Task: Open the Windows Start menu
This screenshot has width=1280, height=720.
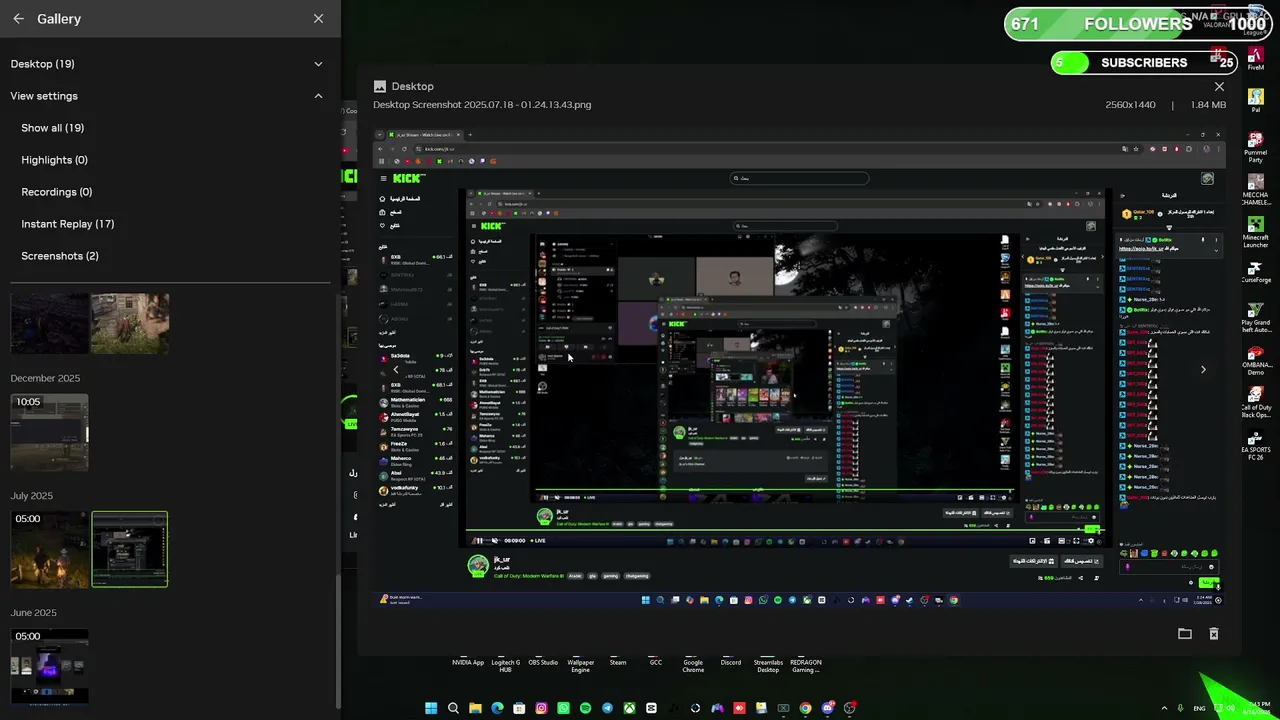Action: pyautogui.click(x=431, y=708)
